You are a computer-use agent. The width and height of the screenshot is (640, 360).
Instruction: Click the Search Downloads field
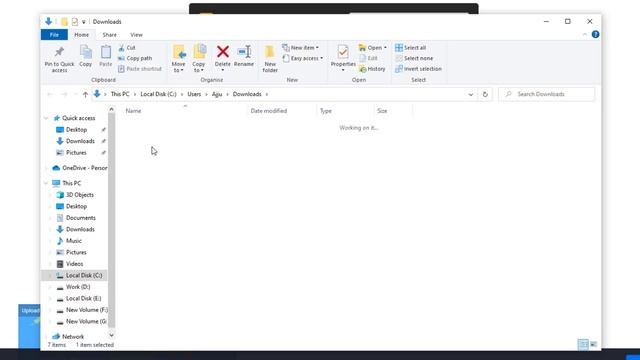click(x=547, y=94)
